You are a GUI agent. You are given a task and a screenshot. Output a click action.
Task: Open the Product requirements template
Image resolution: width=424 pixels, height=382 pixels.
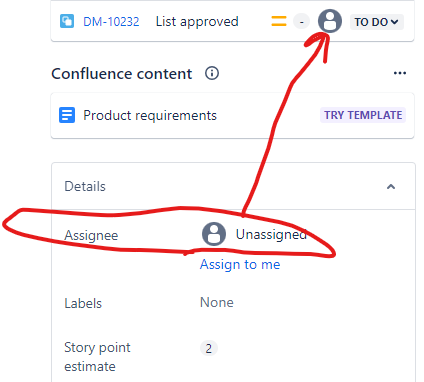click(x=150, y=115)
